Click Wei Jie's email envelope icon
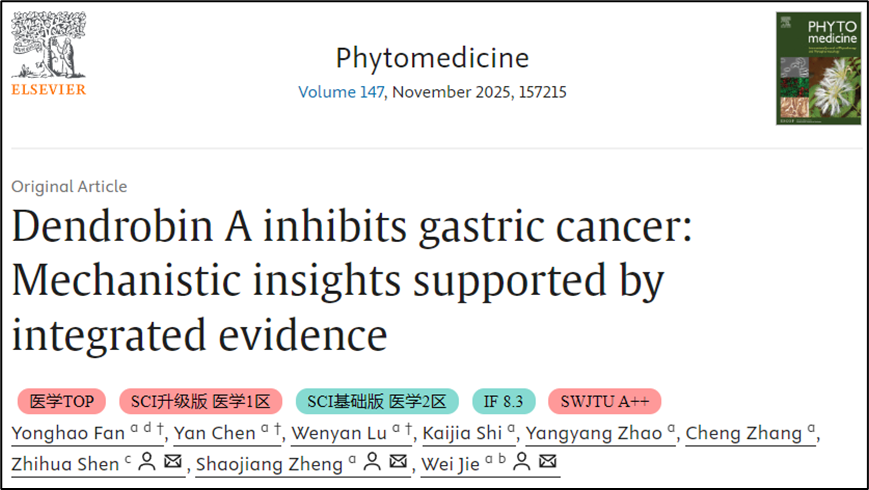The height and width of the screenshot is (490, 869). [548, 463]
